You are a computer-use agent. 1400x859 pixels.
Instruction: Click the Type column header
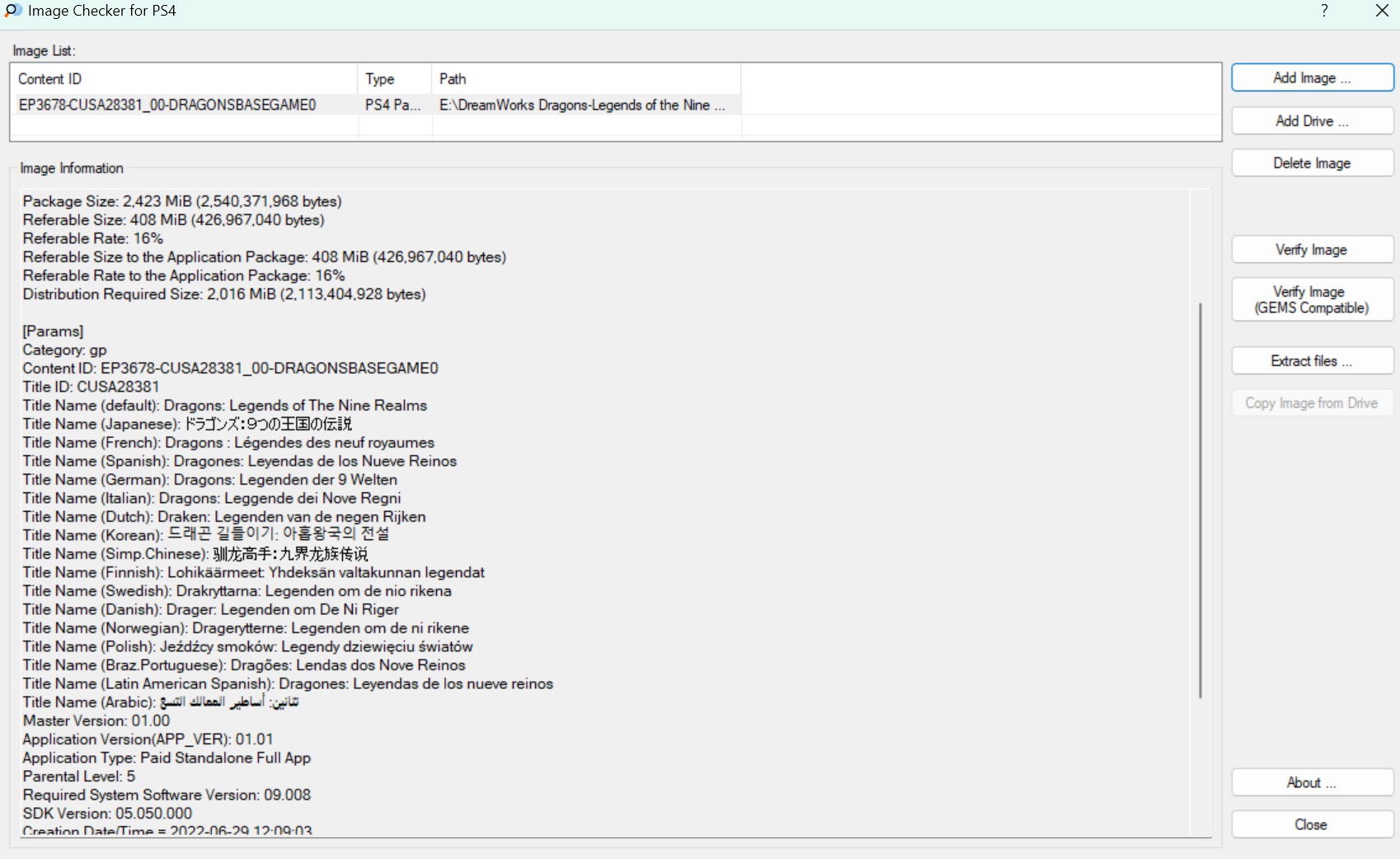394,79
